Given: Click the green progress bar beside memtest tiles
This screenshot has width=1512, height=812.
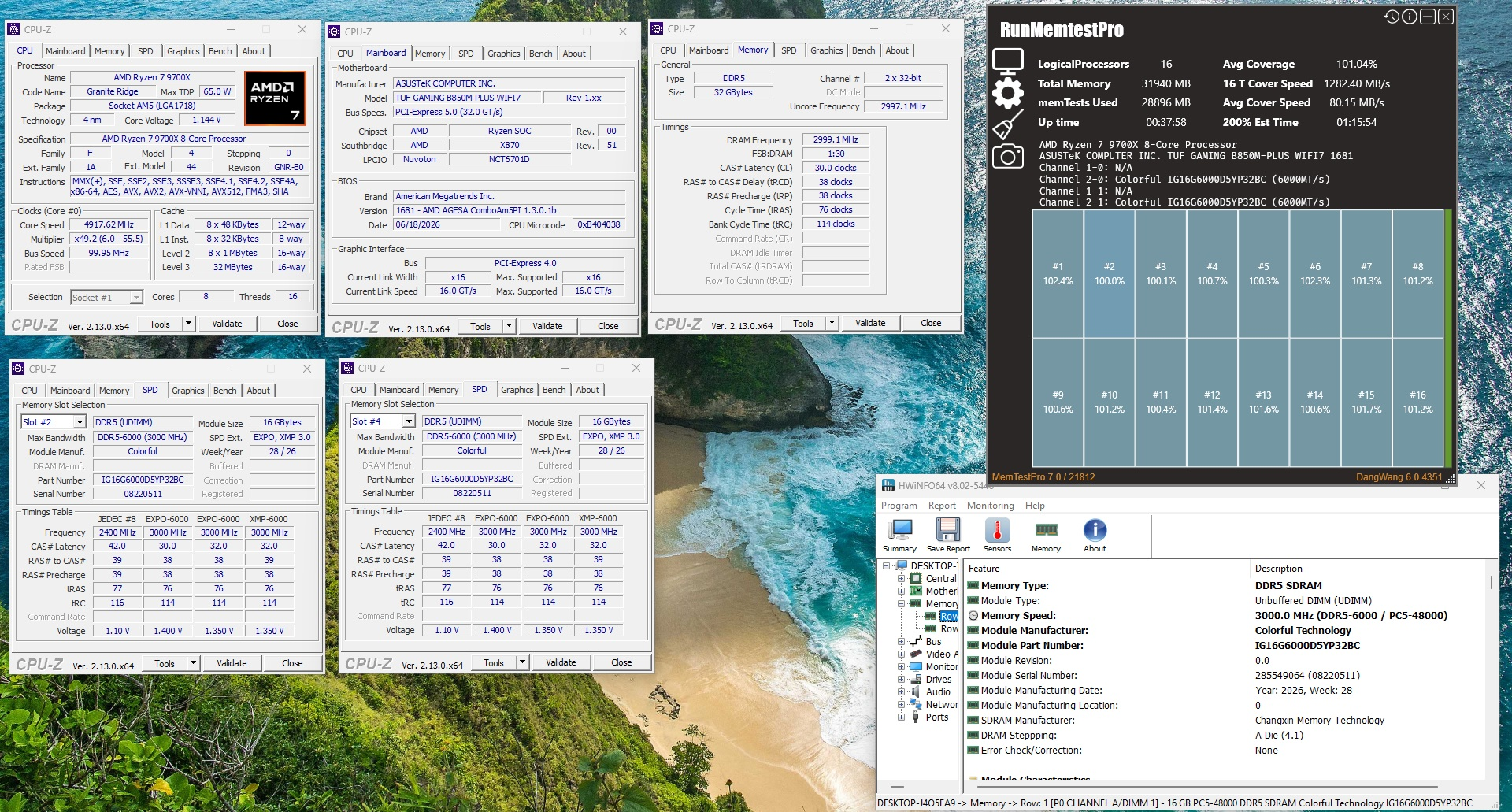Looking at the screenshot, I should [1448, 338].
